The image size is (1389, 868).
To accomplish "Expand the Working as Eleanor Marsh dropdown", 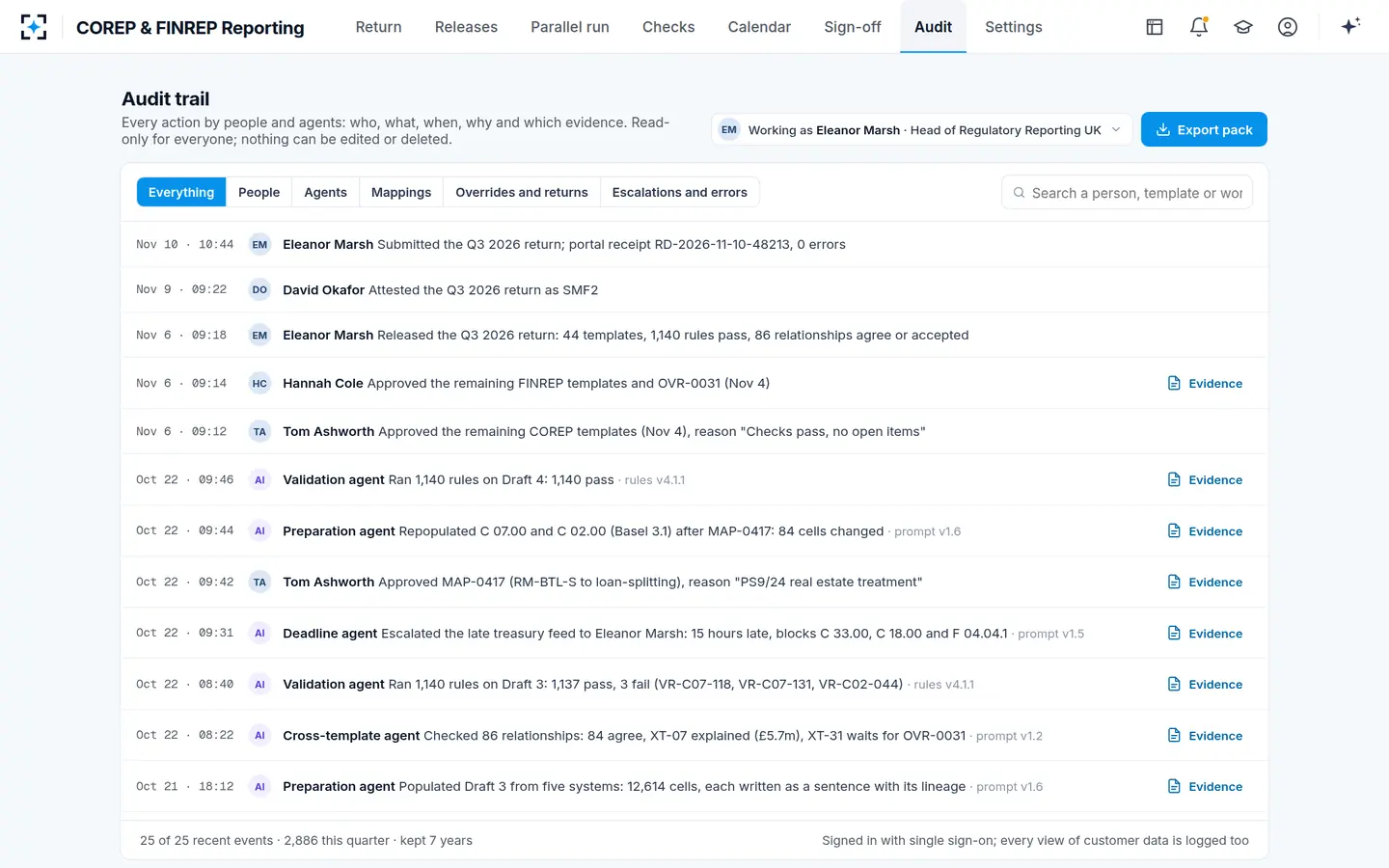I will click(x=921, y=130).
